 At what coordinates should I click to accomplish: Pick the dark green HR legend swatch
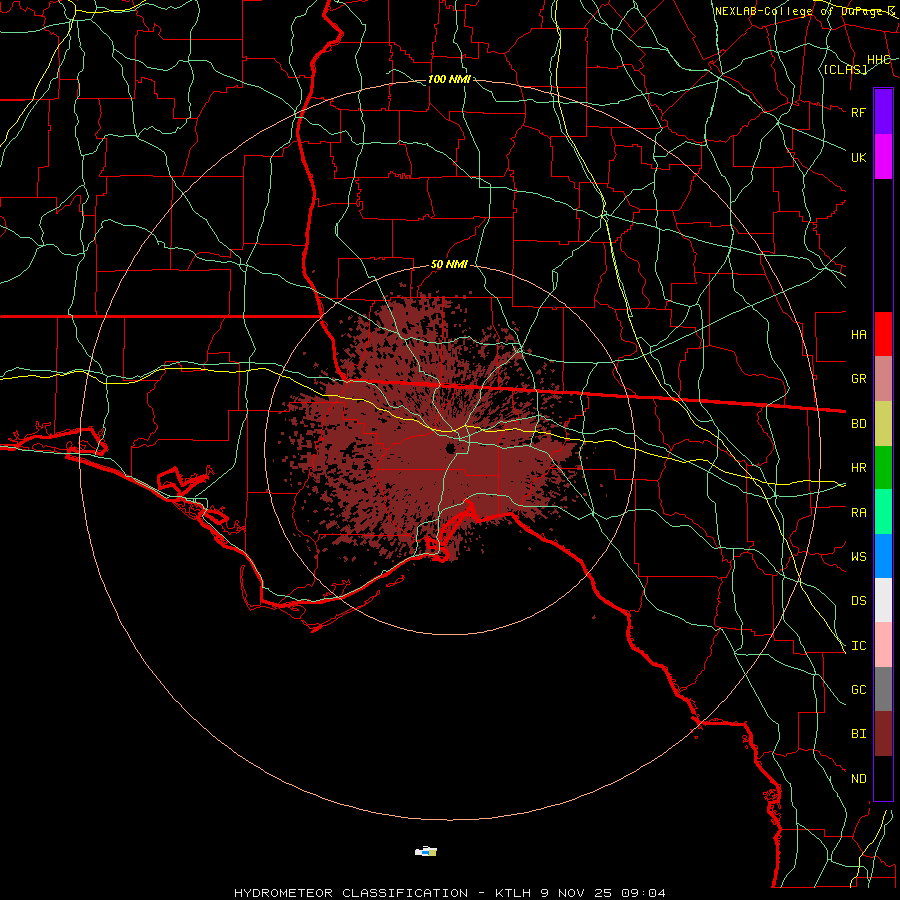tap(883, 467)
